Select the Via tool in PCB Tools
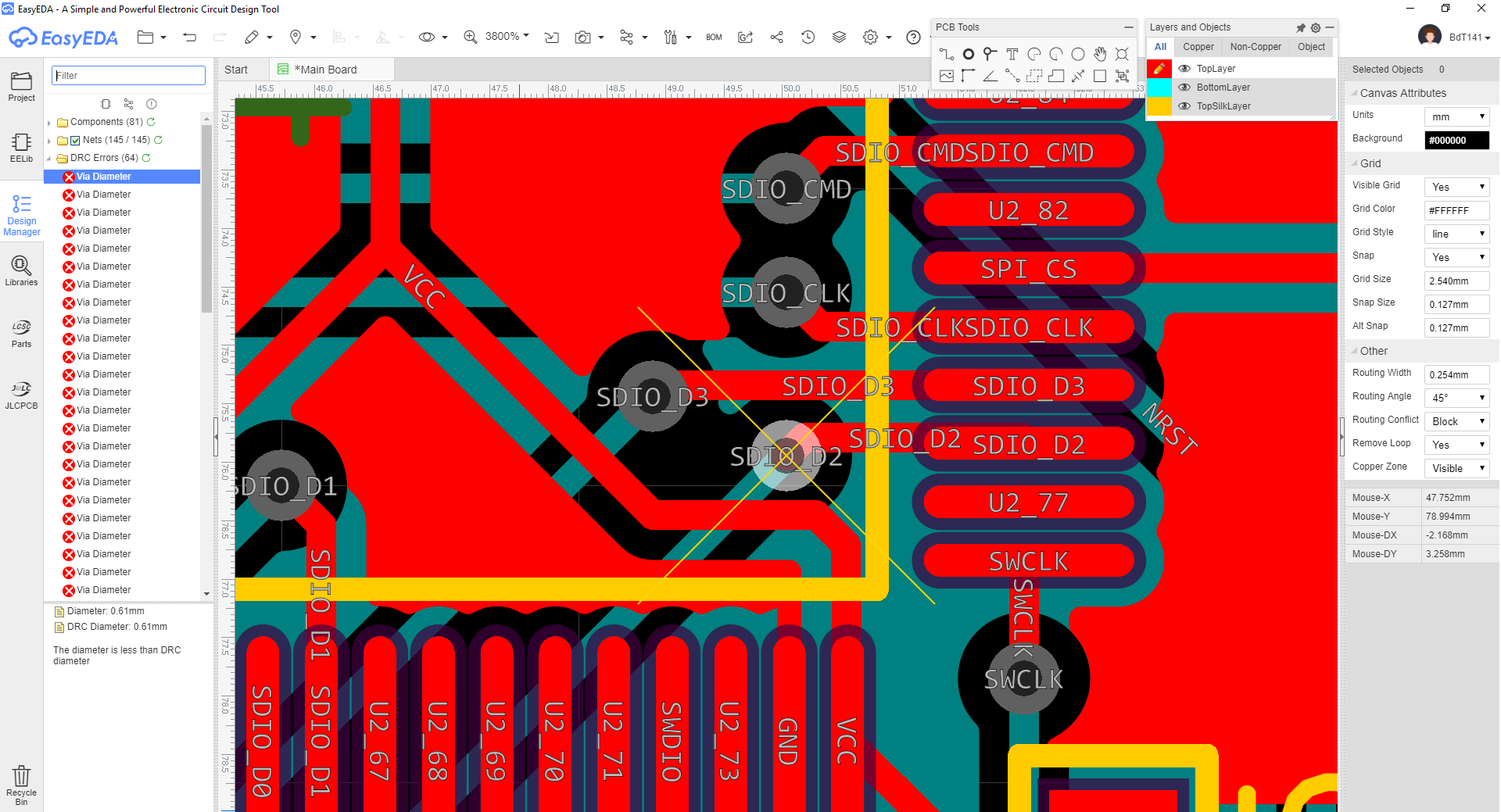This screenshot has width=1501, height=812. [x=991, y=54]
